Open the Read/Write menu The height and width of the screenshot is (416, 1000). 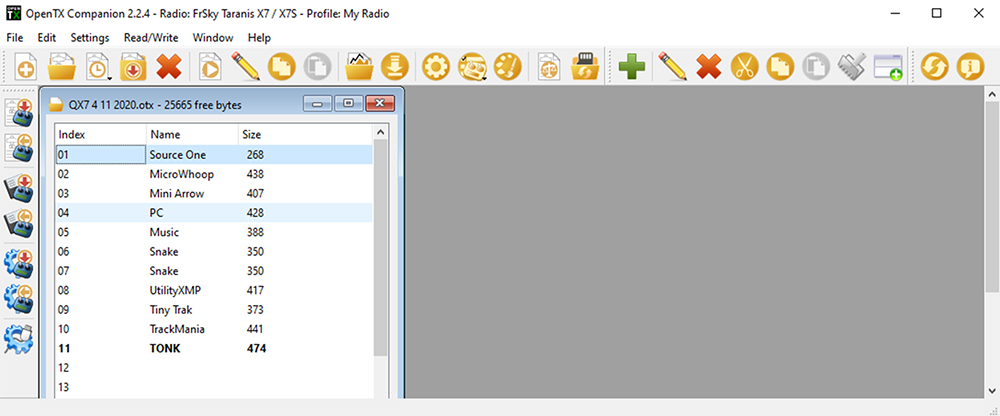[151, 38]
